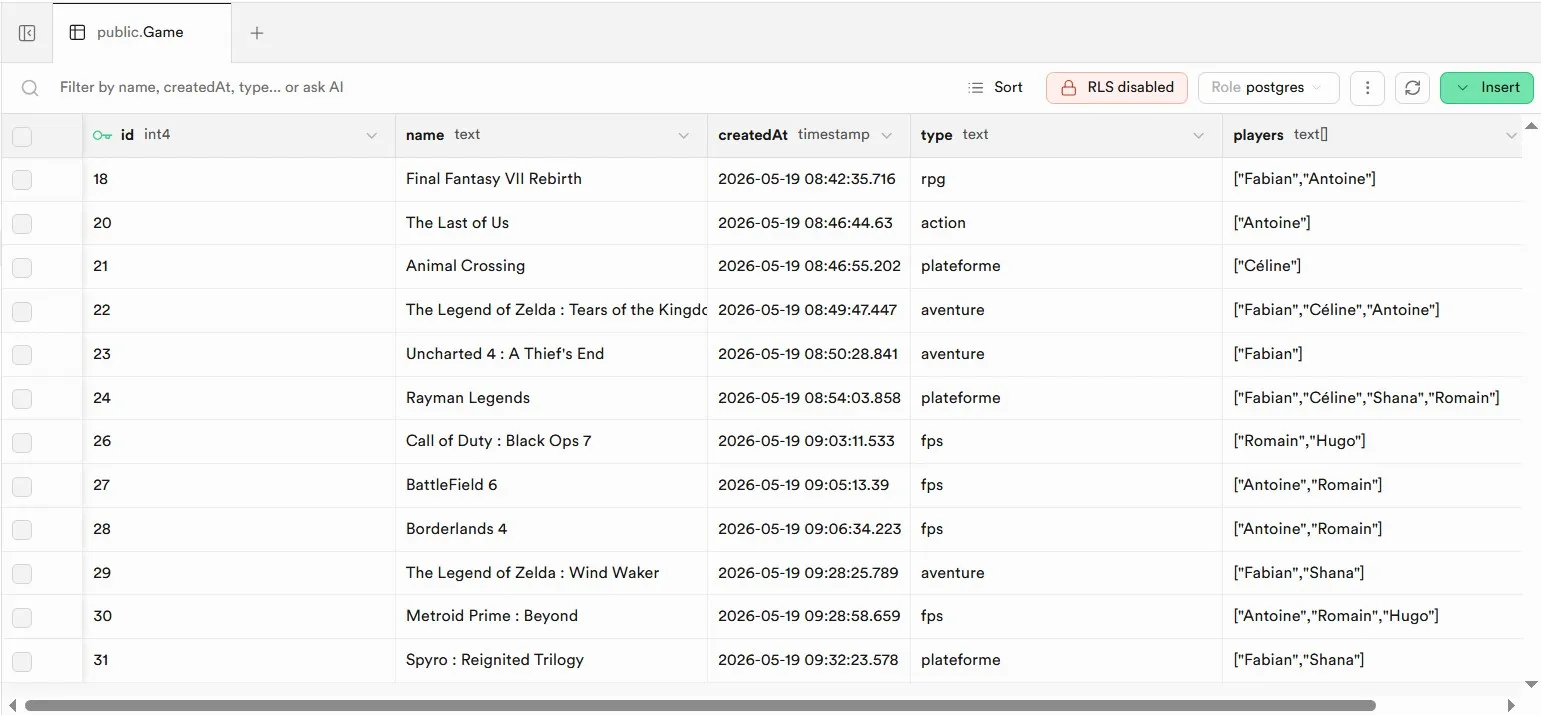Click the Animal Crossing name cell
This screenshot has width=1541, height=715.
(551, 266)
